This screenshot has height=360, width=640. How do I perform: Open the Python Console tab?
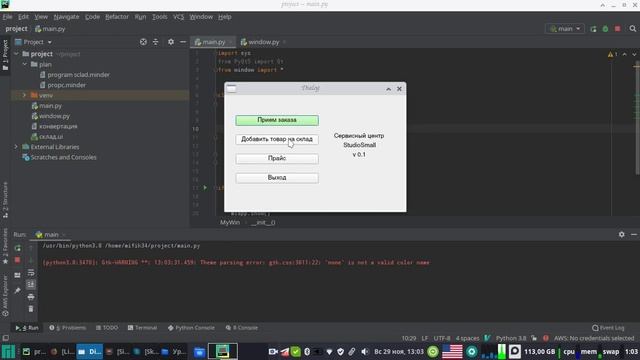click(x=191, y=328)
